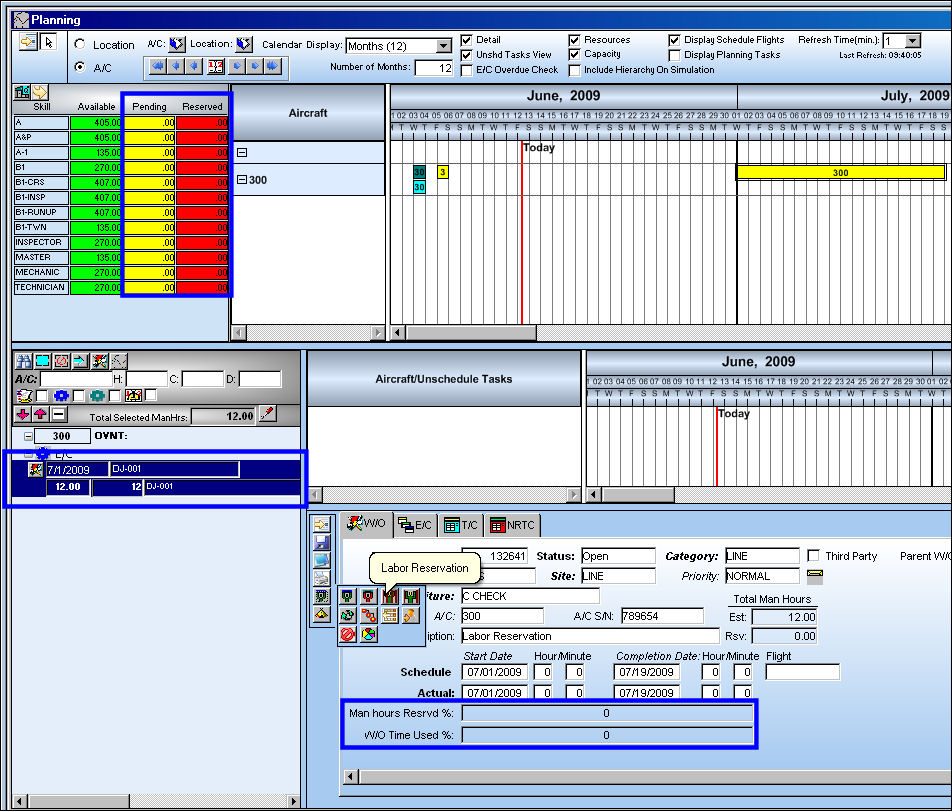Click the yellow arrow icon above the Skill column
Screen dimensions: 952x811
click(40, 92)
